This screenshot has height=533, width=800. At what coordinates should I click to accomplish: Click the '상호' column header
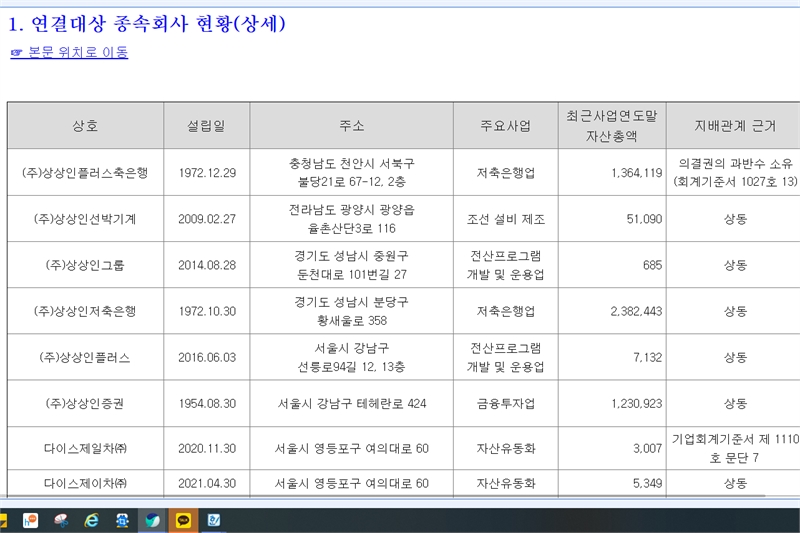point(86,126)
